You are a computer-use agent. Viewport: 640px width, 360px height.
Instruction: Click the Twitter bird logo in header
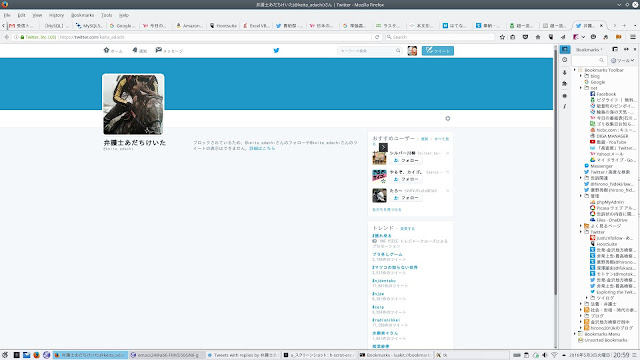pyautogui.click(x=276, y=51)
